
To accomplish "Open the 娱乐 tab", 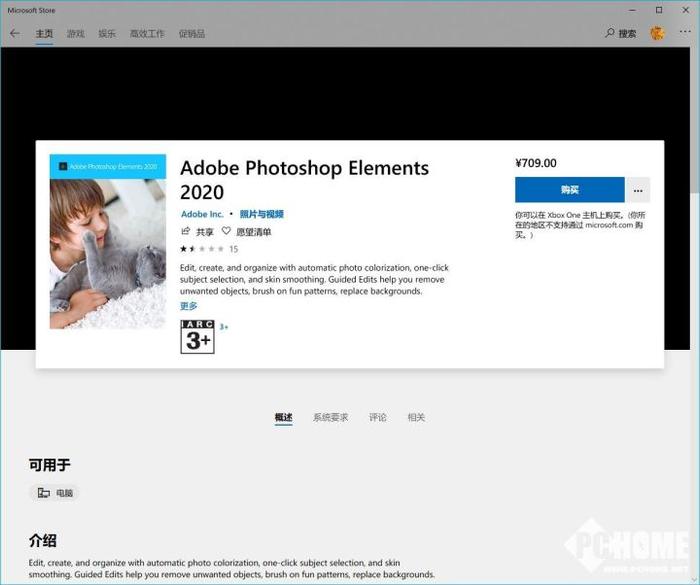I will pos(107,33).
